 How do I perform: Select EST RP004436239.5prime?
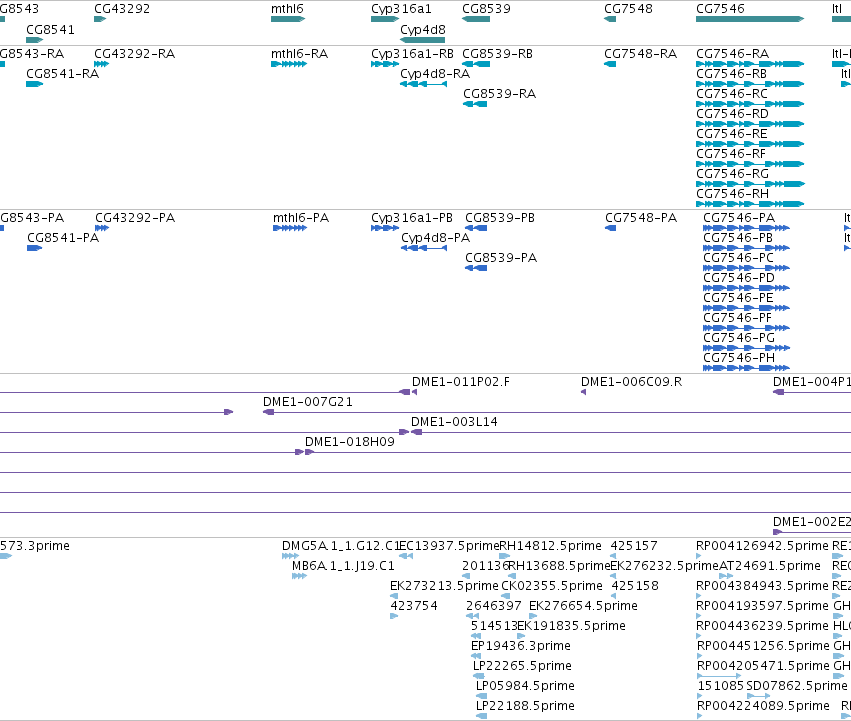(763, 626)
